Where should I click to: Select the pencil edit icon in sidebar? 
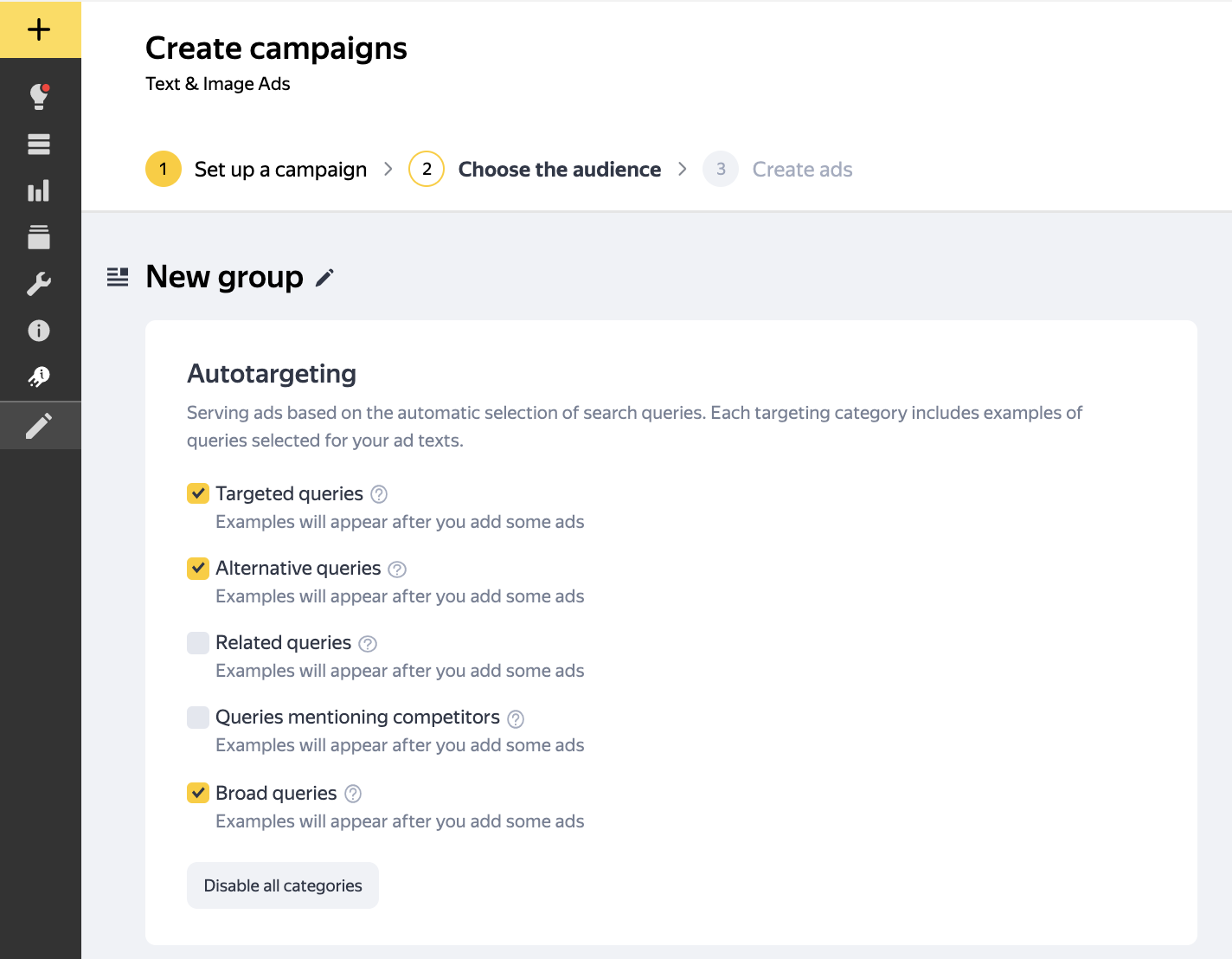pos(39,426)
